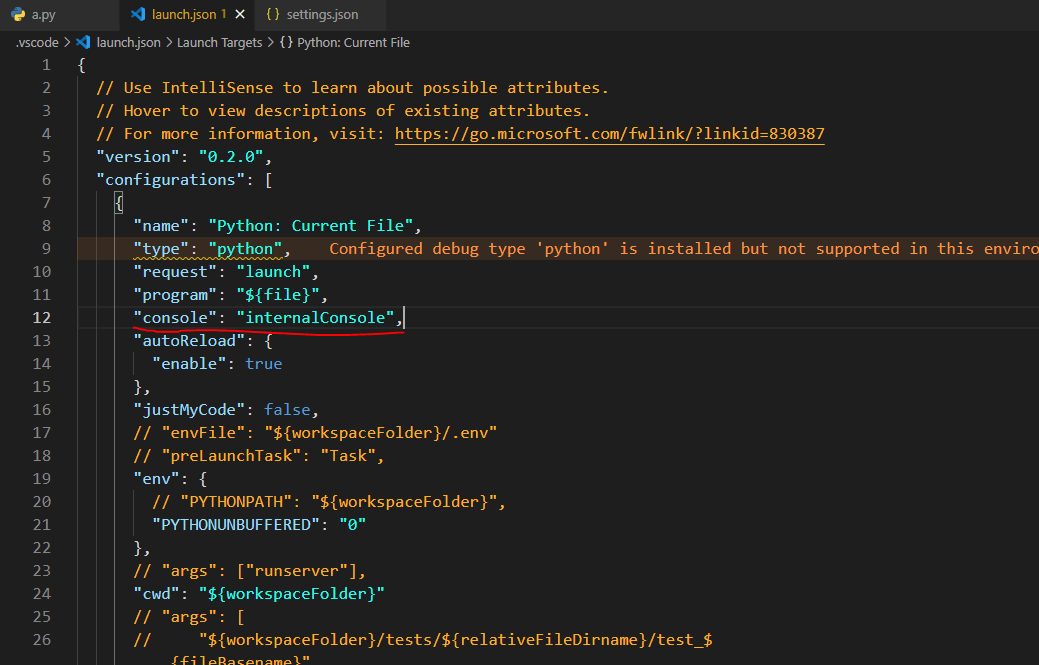Open the go.microsoft.com fwlink URL

(x=610, y=134)
